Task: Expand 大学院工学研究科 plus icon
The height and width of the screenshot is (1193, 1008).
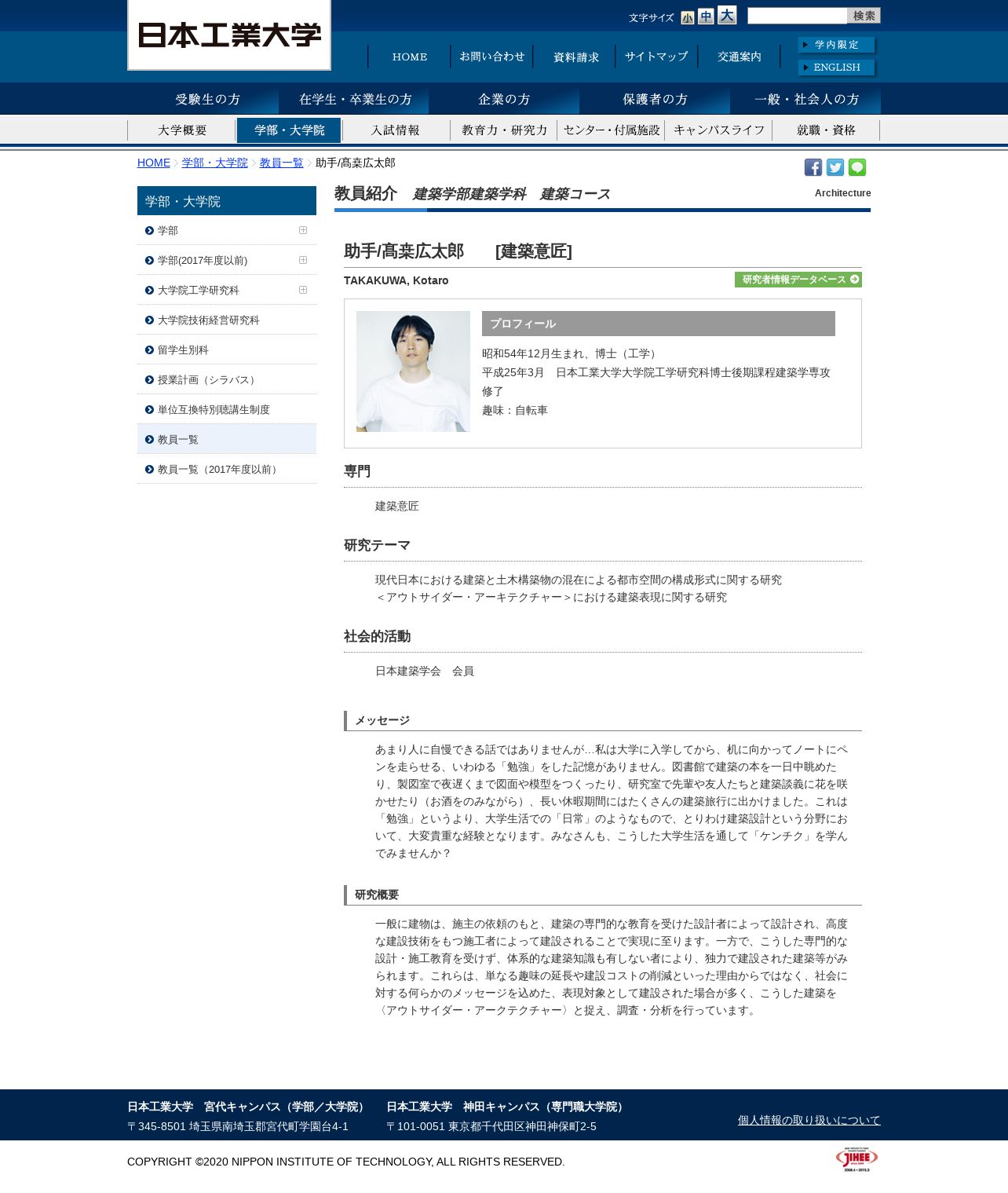Action: [303, 290]
